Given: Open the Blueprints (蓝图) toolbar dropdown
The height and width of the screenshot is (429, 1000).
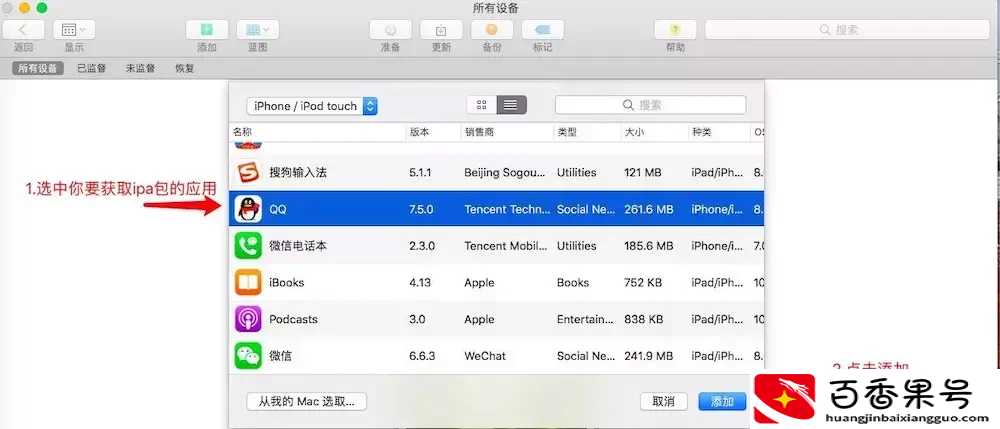Looking at the screenshot, I should pyautogui.click(x=258, y=30).
